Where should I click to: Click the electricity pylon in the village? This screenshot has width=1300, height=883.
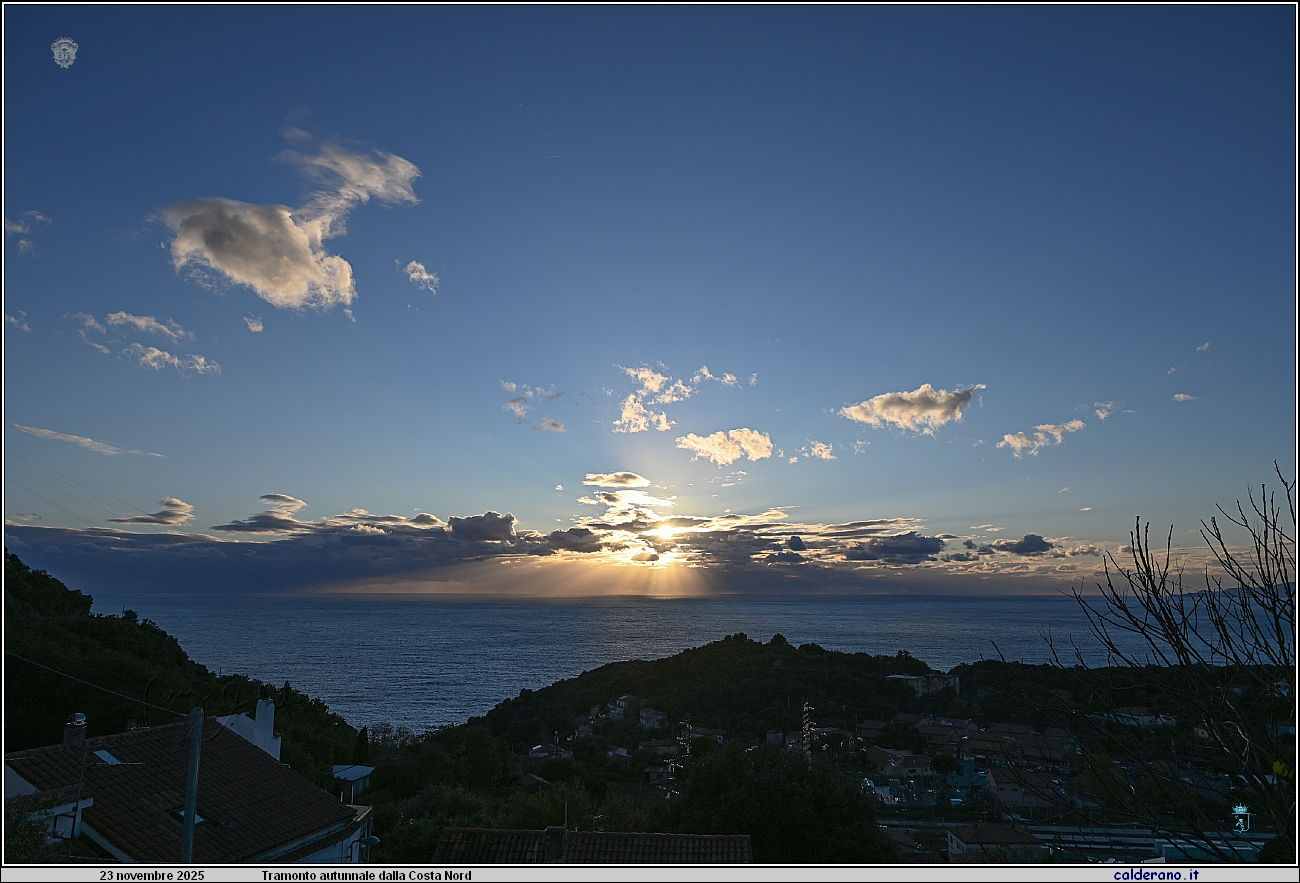(x=806, y=725)
